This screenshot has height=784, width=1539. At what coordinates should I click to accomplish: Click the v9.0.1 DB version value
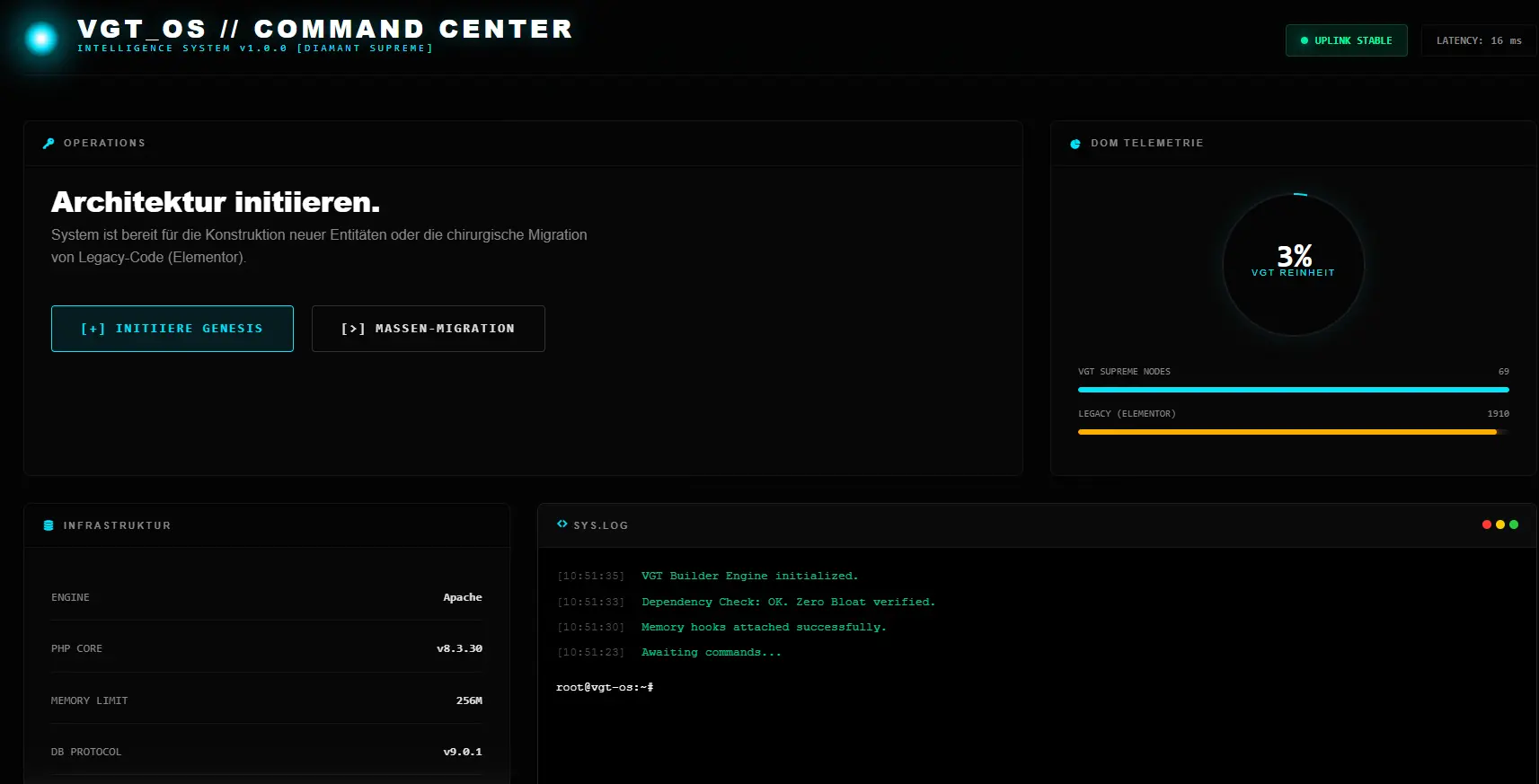[463, 752]
